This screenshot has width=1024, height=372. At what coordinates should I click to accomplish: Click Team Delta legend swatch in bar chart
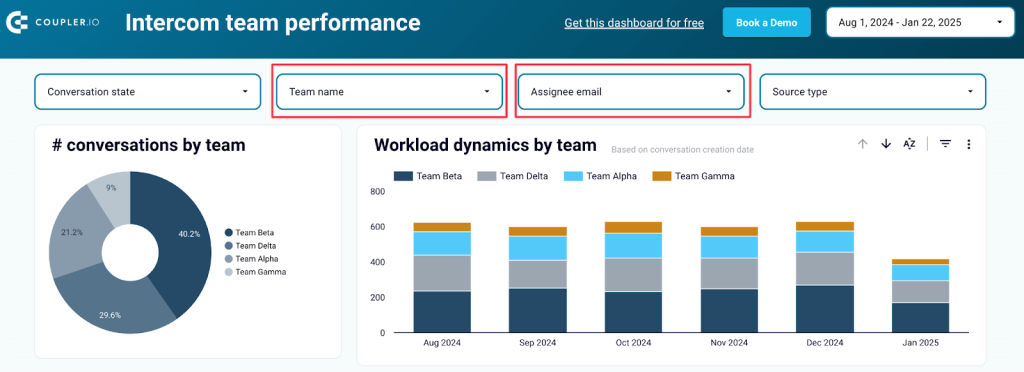[x=487, y=176]
